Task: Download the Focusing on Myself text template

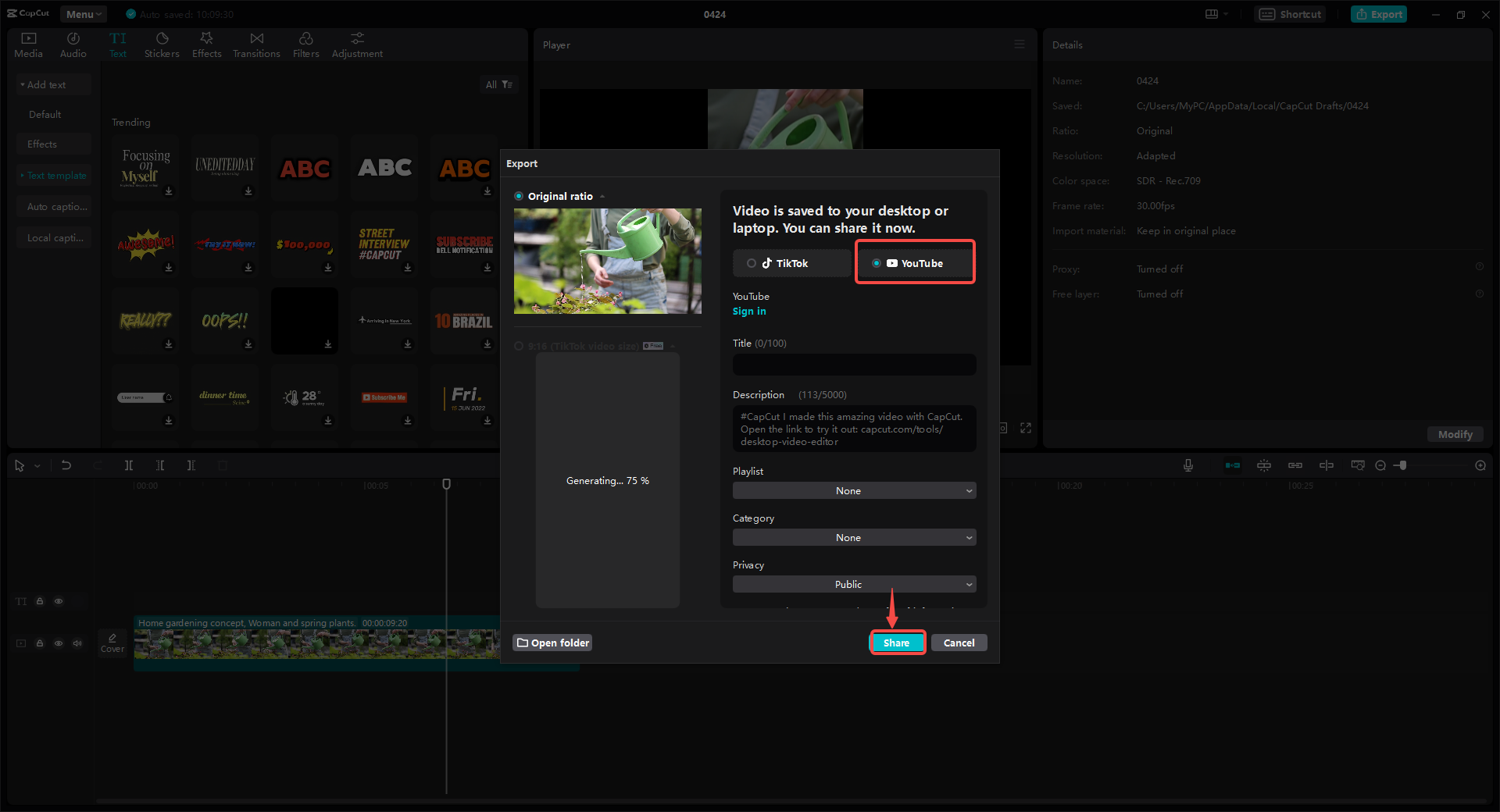Action: (169, 191)
